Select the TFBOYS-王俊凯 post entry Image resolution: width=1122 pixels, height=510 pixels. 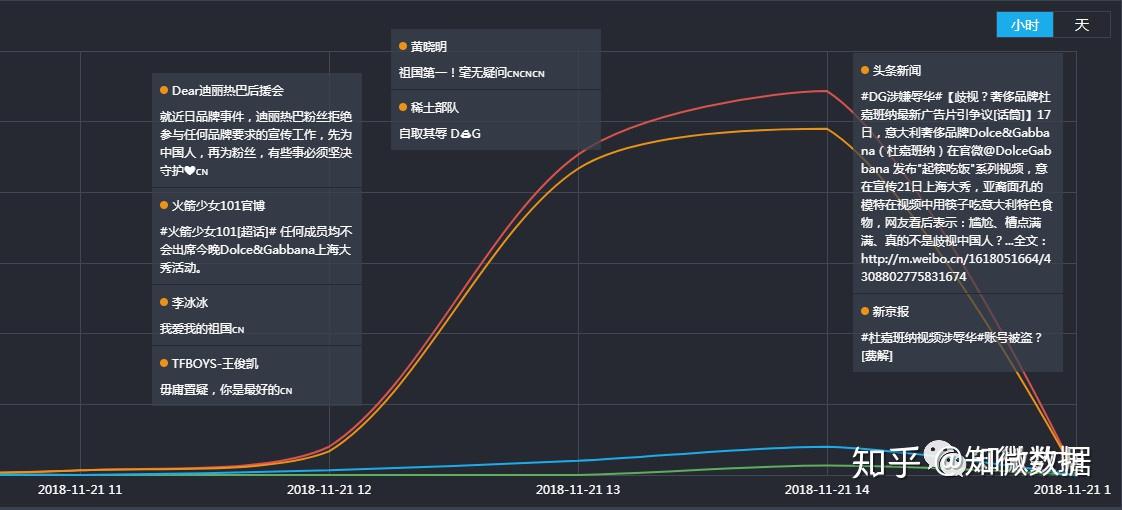pyautogui.click(x=257, y=376)
